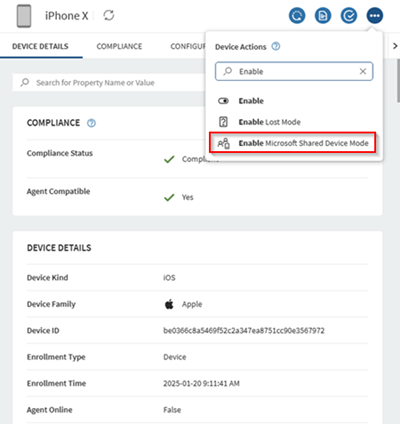This screenshot has height=424, width=400.
Task: Click the Device ID value string
Action: (x=244, y=330)
